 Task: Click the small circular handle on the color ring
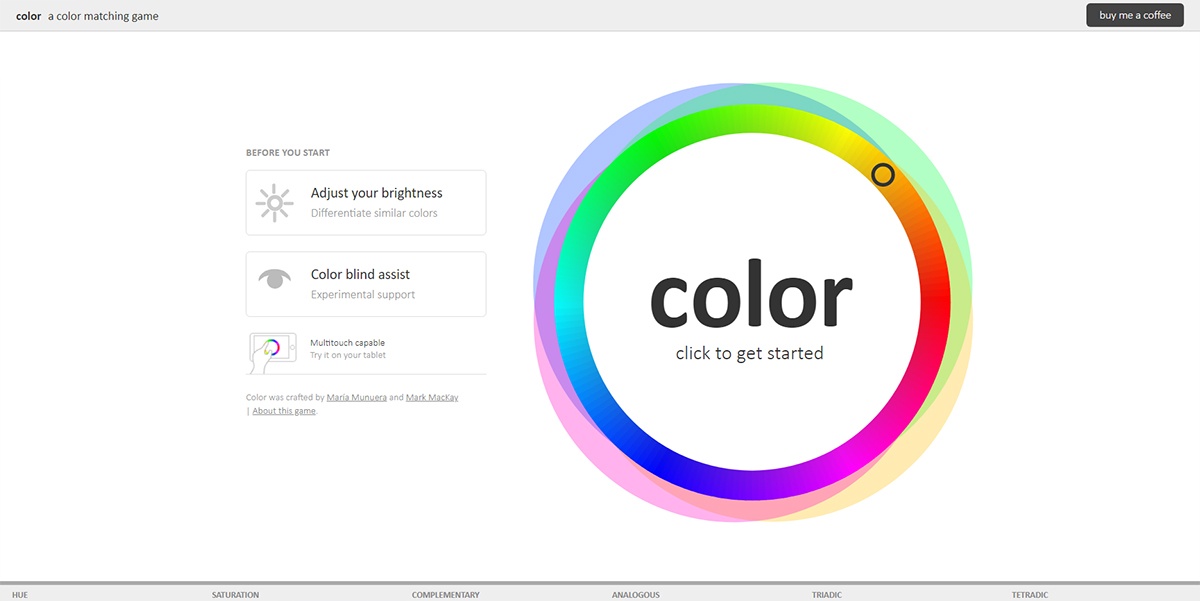(x=883, y=175)
